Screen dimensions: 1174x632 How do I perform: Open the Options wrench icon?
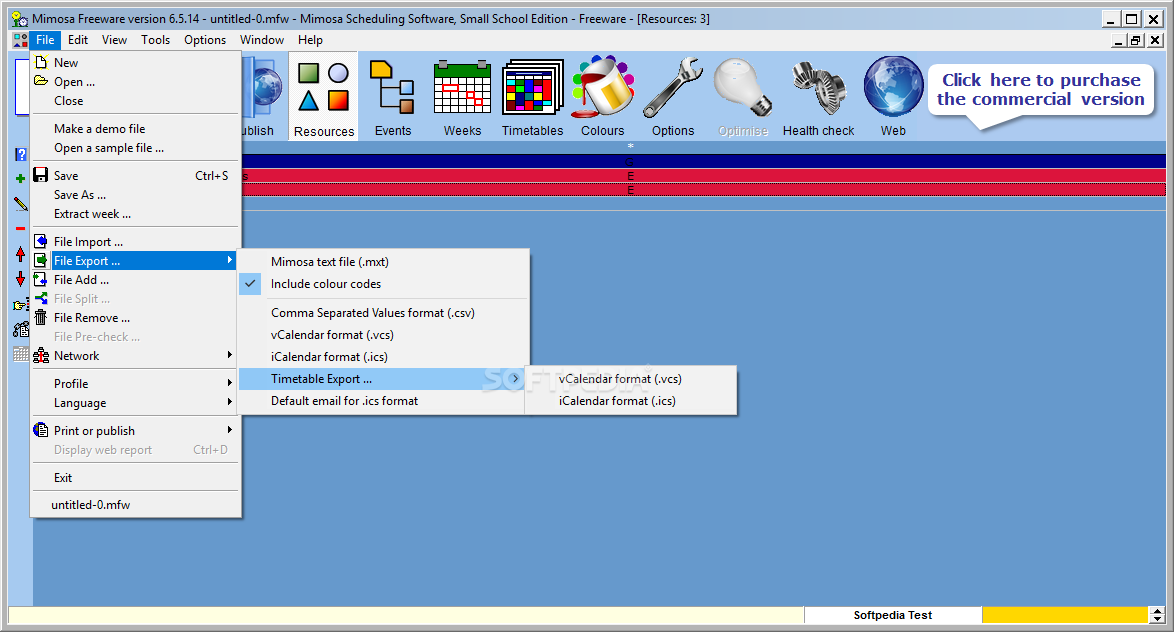point(672,96)
